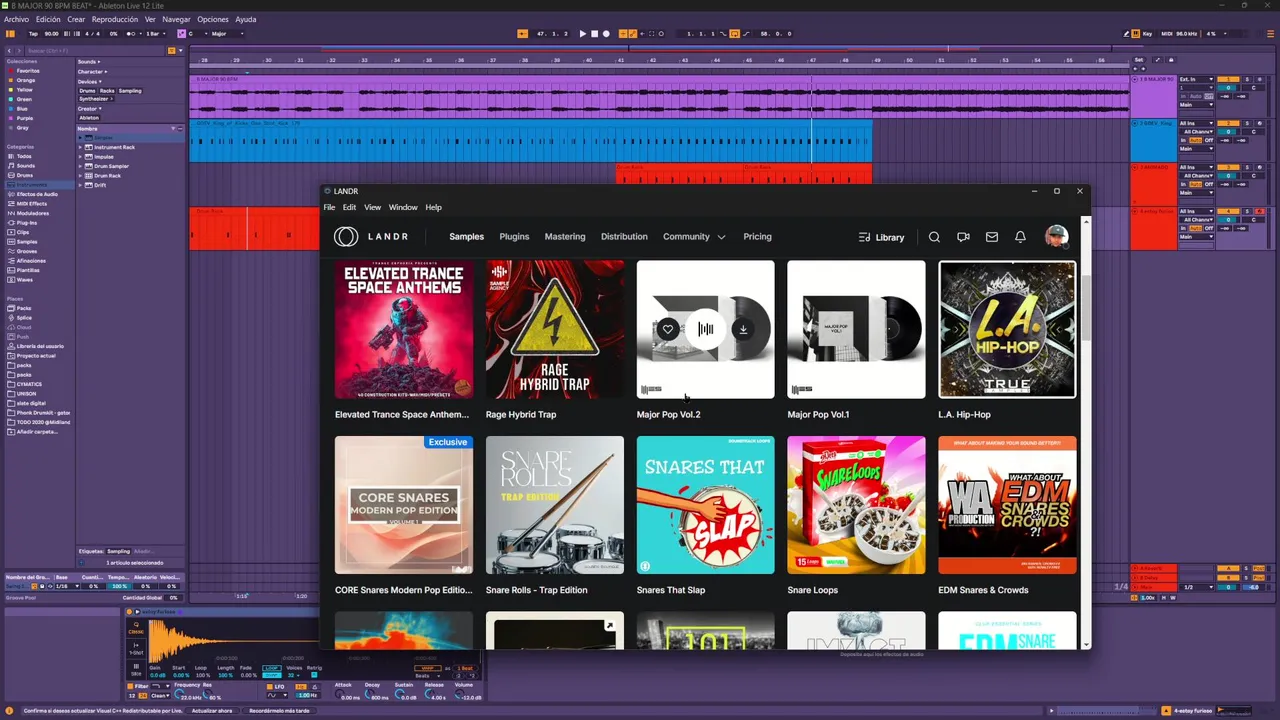Open the LANDR messages envelope icon

(x=992, y=237)
